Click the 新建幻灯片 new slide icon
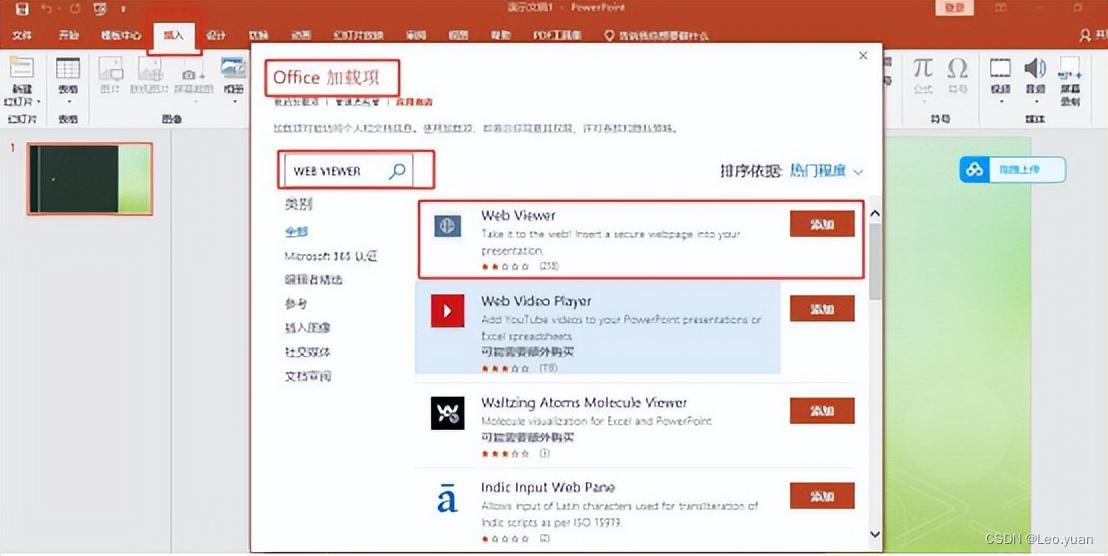This screenshot has height=556, width=1108. tap(21, 67)
